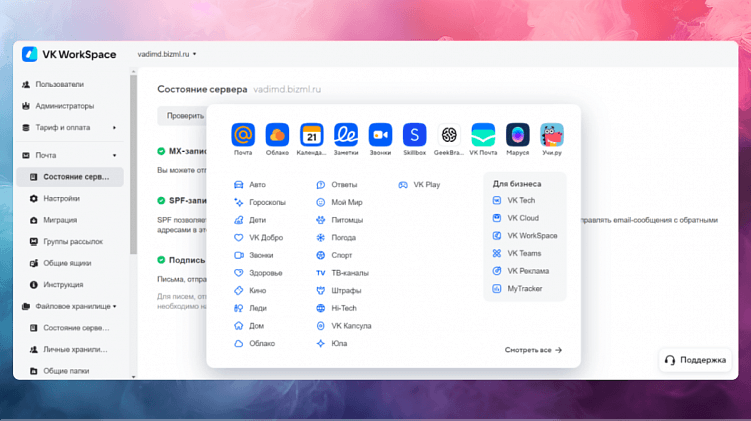Click the Кино icon
751x421 pixels.
239,291
